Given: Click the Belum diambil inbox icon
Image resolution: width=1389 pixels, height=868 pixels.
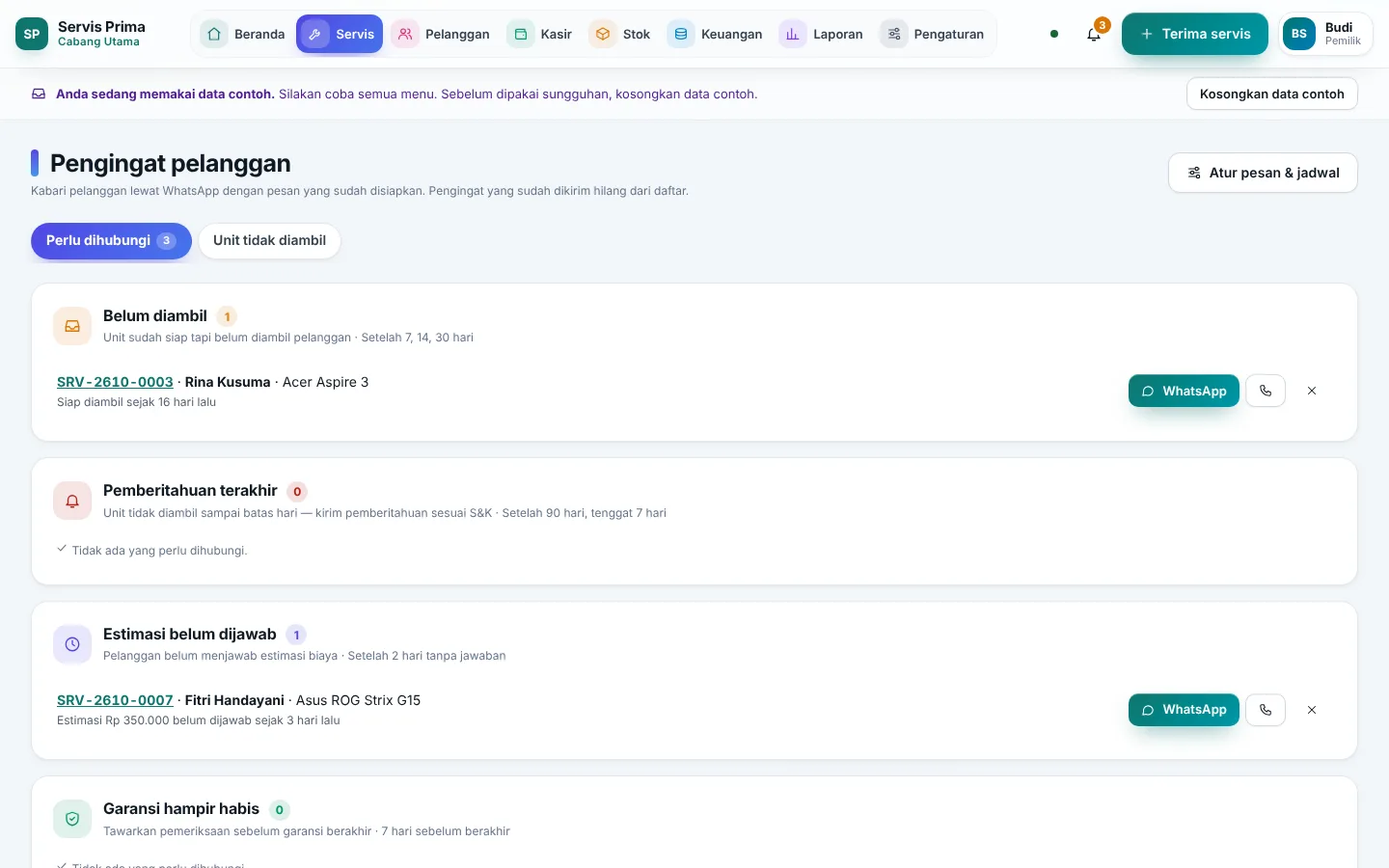Looking at the screenshot, I should pyautogui.click(x=72, y=326).
